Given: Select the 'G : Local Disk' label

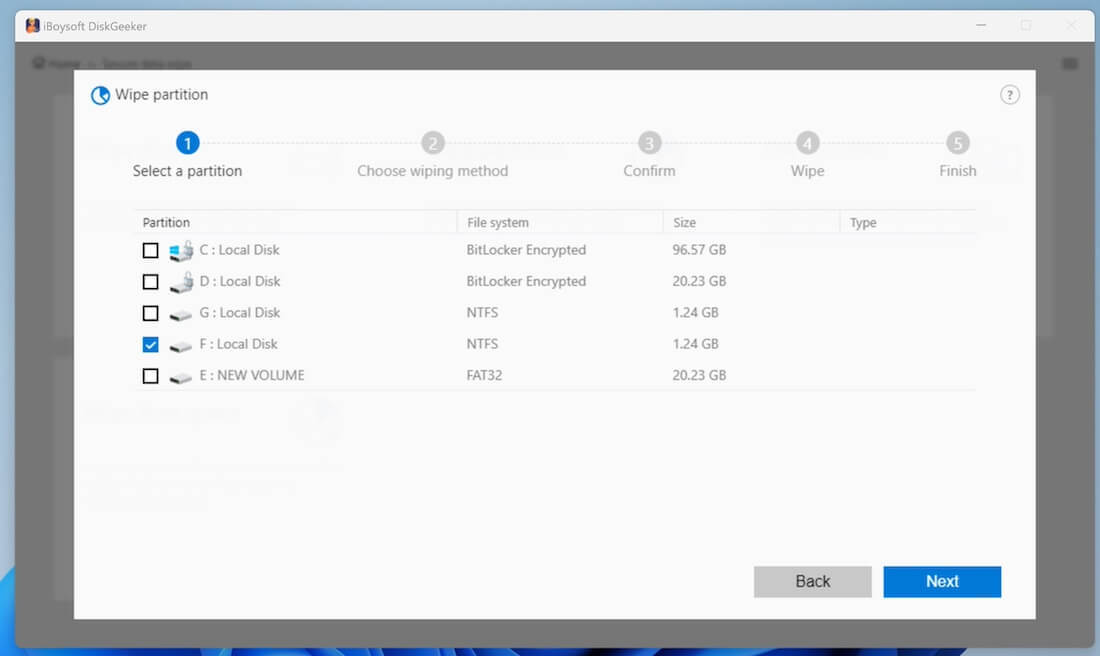Looking at the screenshot, I should pos(240,313).
